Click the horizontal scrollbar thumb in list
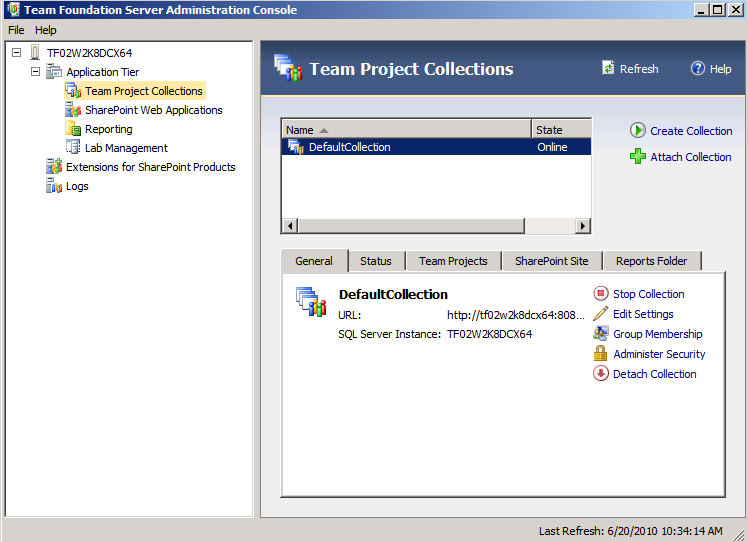 [x=411, y=226]
